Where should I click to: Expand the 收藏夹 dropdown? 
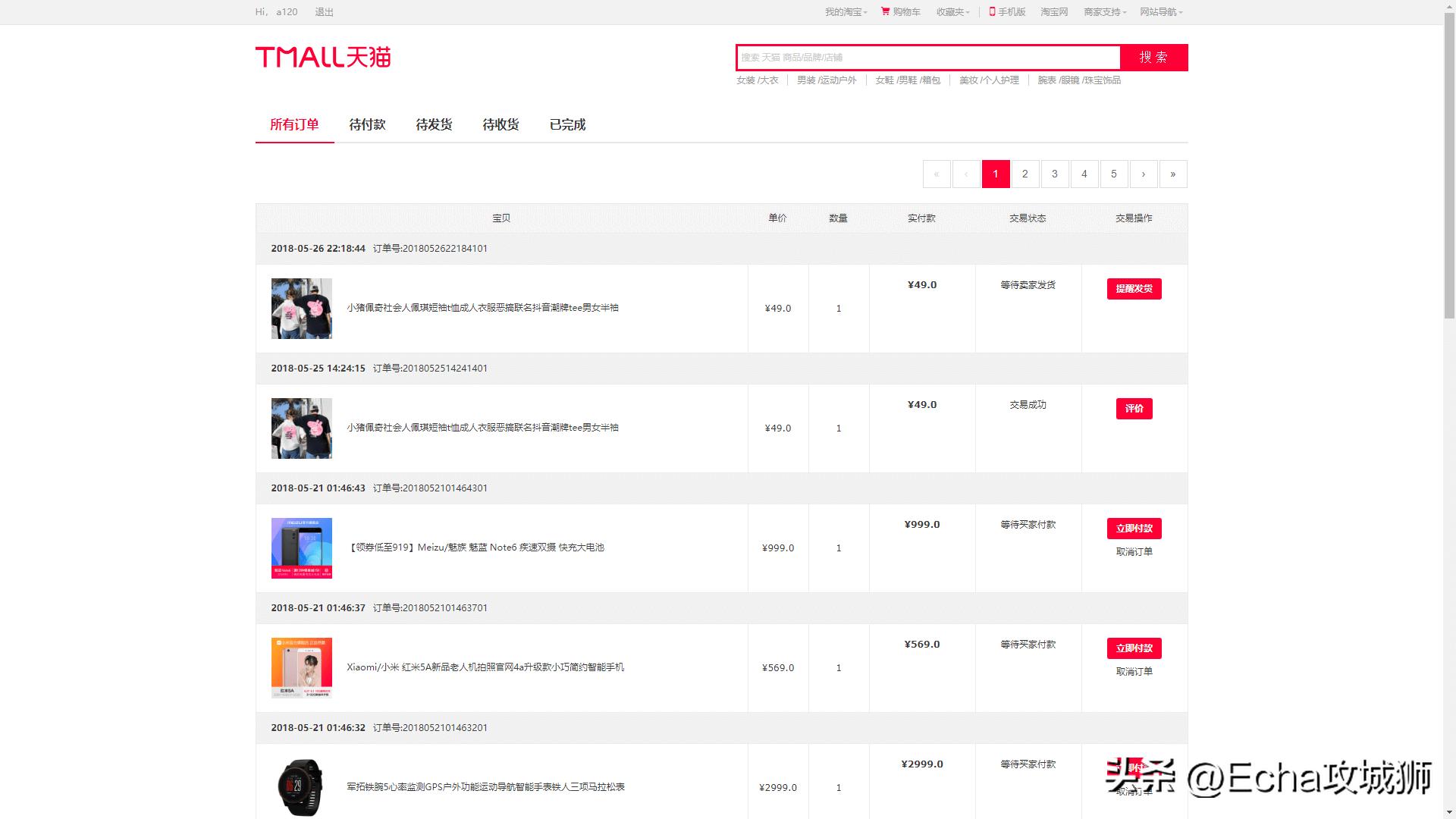click(x=952, y=11)
